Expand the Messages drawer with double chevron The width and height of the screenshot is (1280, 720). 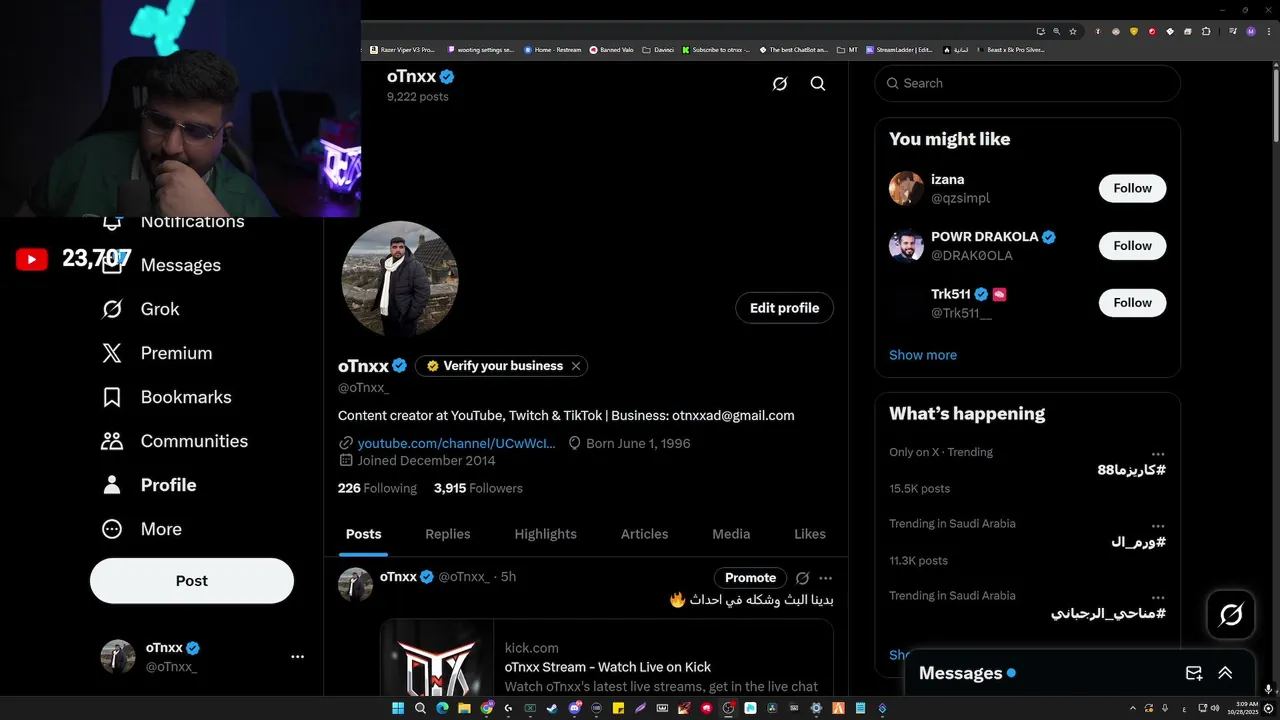click(1225, 673)
